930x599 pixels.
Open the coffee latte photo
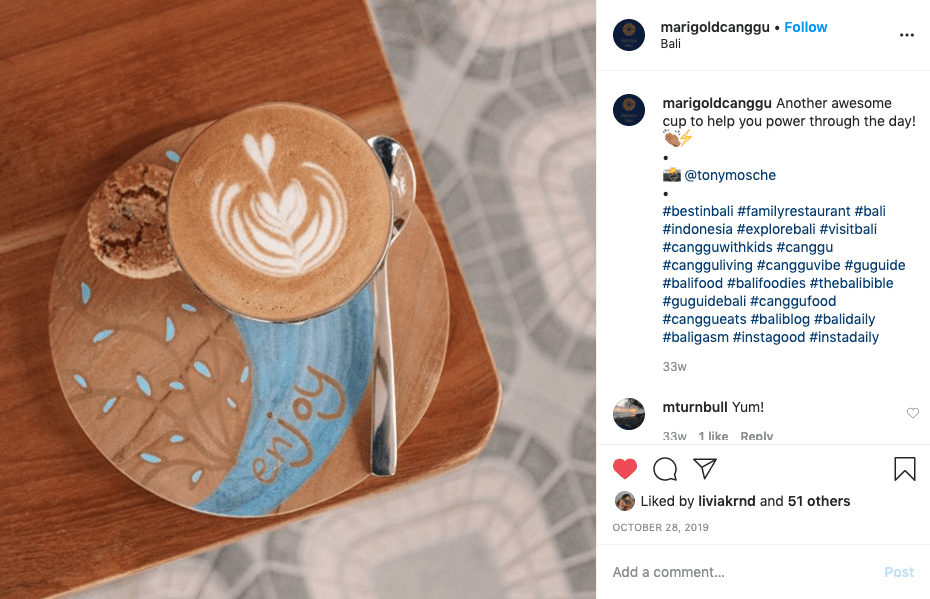(298, 300)
